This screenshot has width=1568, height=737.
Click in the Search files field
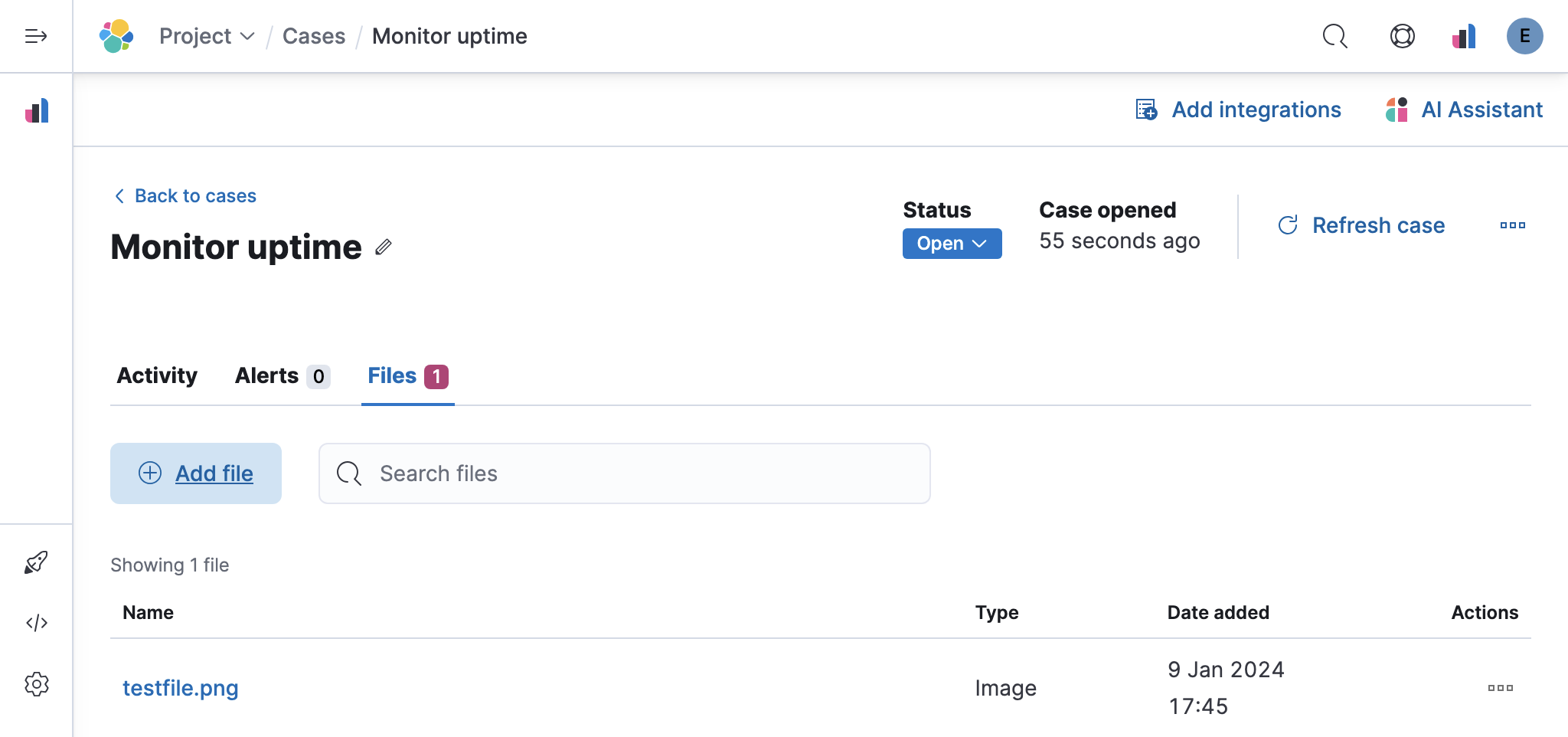click(635, 473)
